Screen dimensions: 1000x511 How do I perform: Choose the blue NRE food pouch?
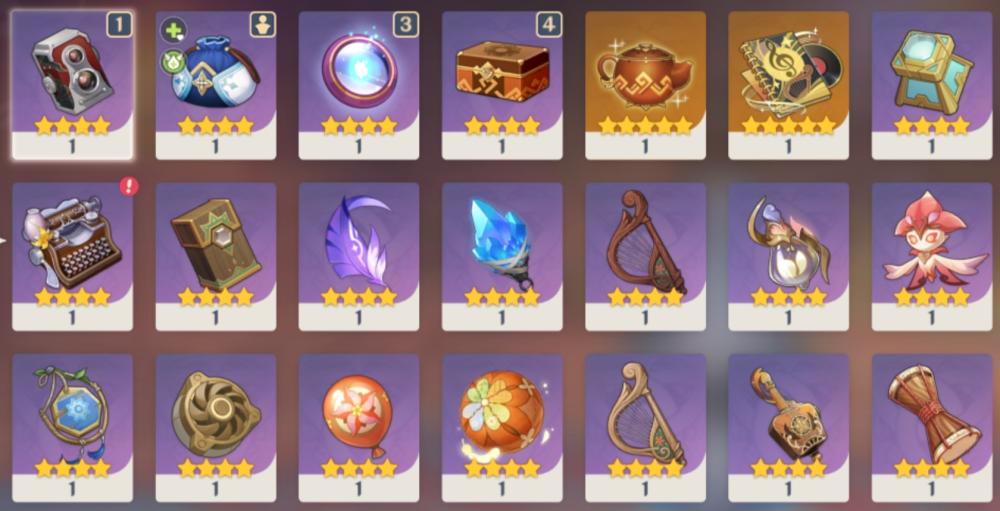(x=216, y=85)
